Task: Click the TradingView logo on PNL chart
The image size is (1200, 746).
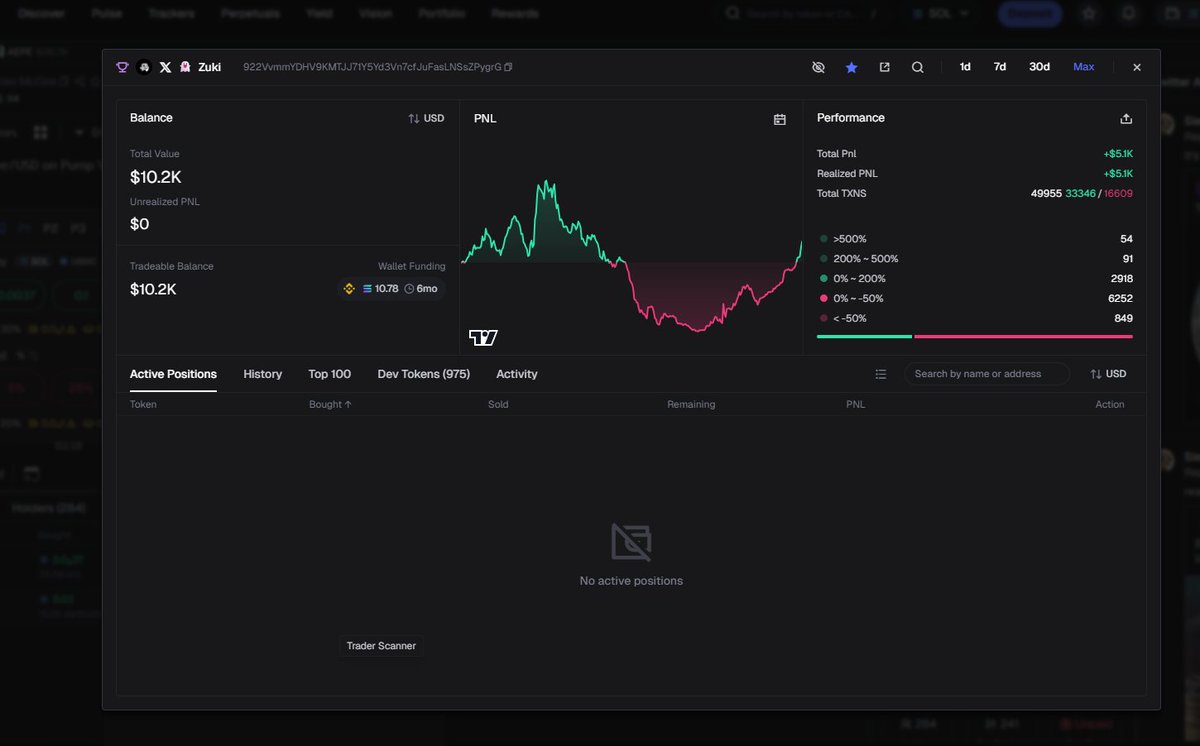Action: click(x=483, y=338)
